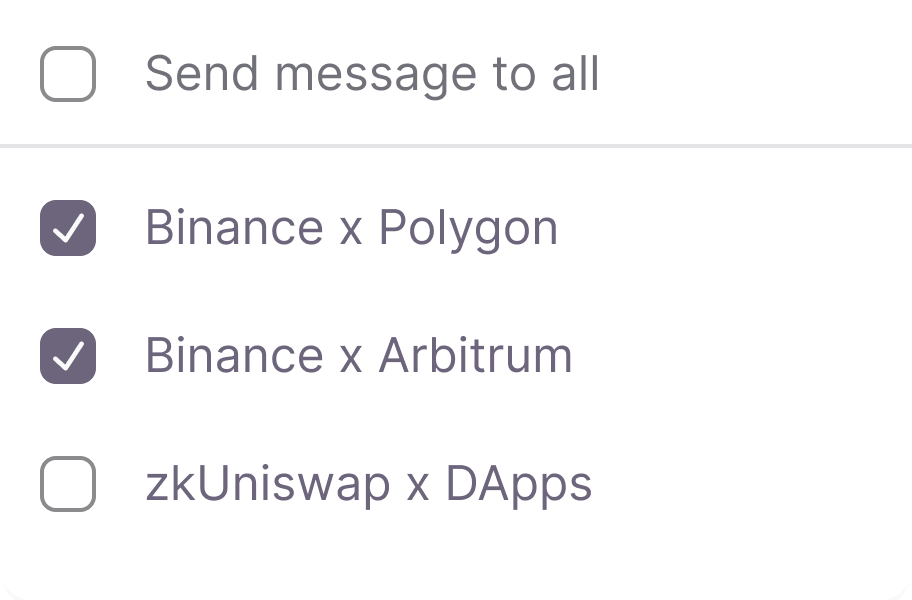
Task: Click the empty checkbox beside Send message to all
Action: coord(67,71)
